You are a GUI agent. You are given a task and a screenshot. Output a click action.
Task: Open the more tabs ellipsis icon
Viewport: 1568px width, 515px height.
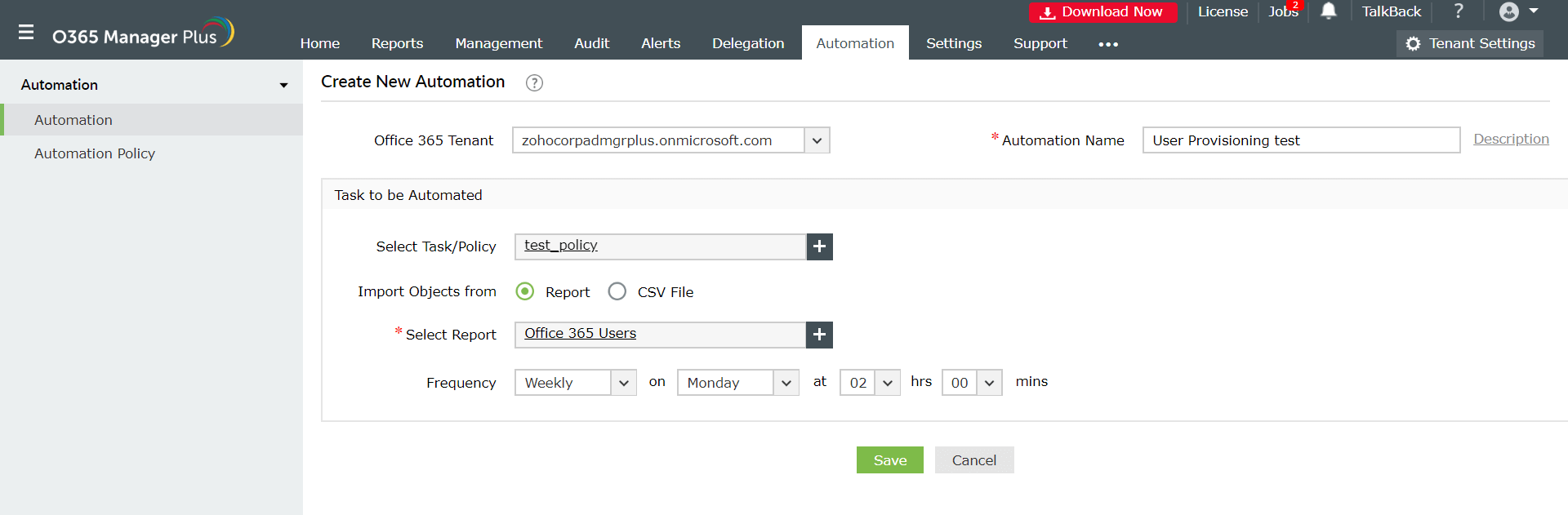(x=1108, y=44)
